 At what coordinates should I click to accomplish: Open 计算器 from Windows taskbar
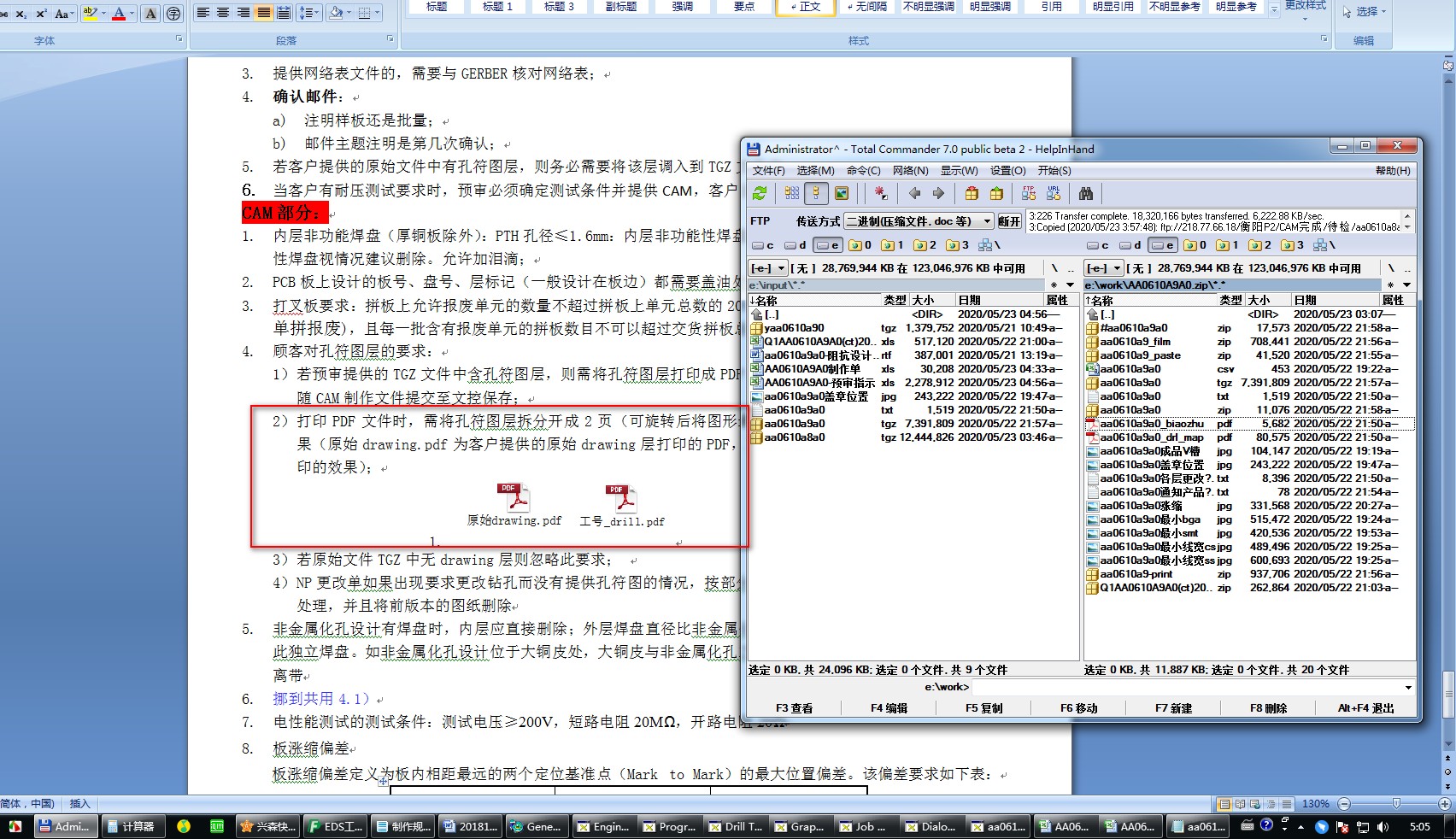(x=132, y=826)
